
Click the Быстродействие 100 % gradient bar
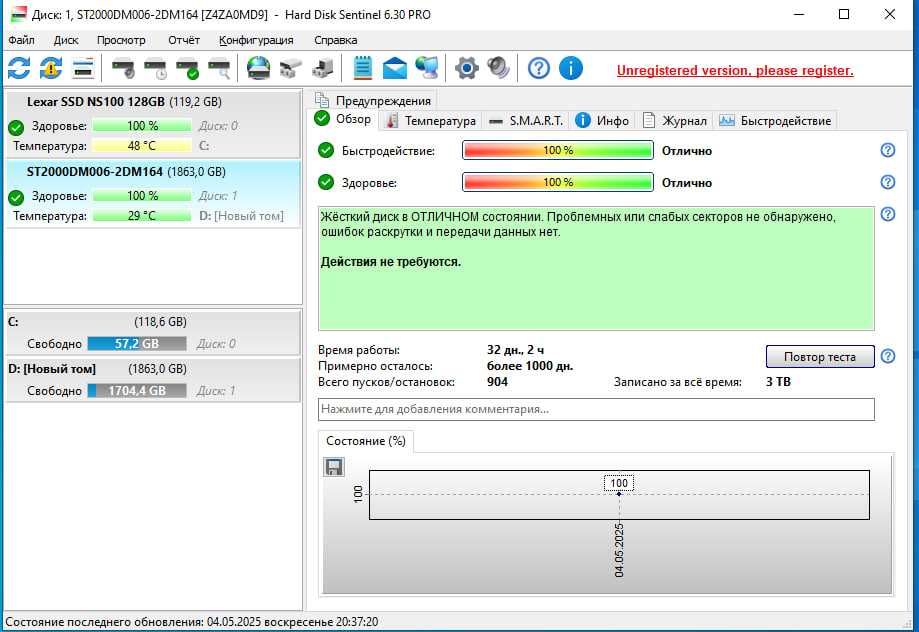[558, 150]
